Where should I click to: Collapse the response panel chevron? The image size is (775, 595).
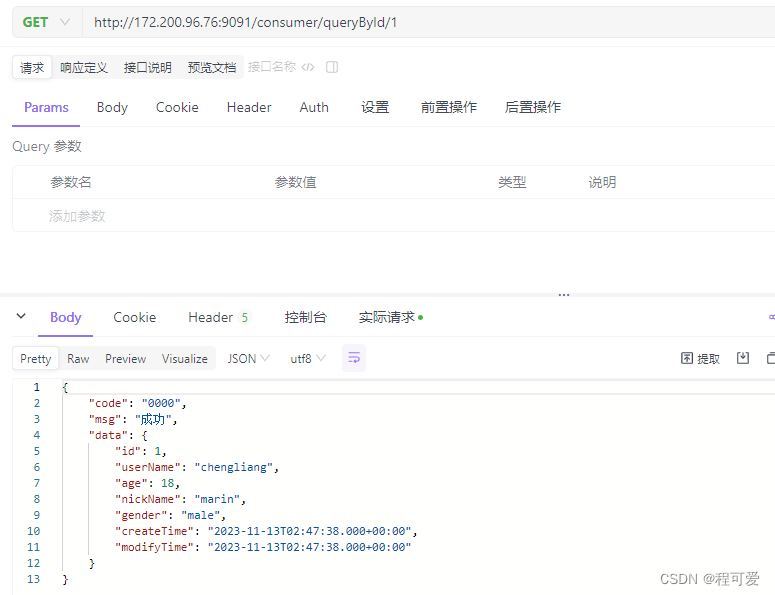click(x=21, y=316)
